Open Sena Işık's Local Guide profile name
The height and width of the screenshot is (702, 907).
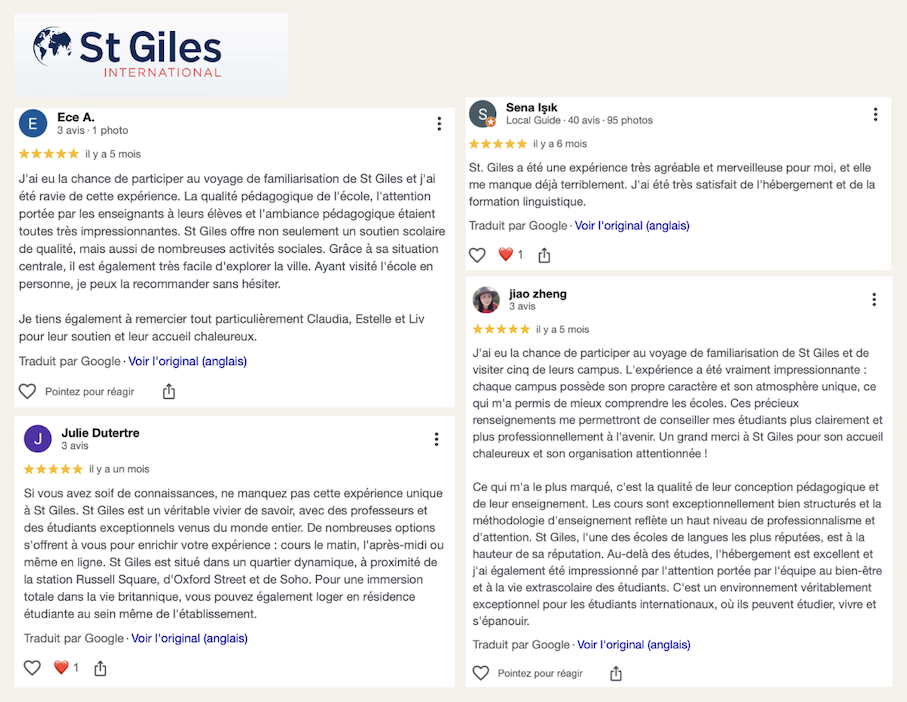(532, 107)
